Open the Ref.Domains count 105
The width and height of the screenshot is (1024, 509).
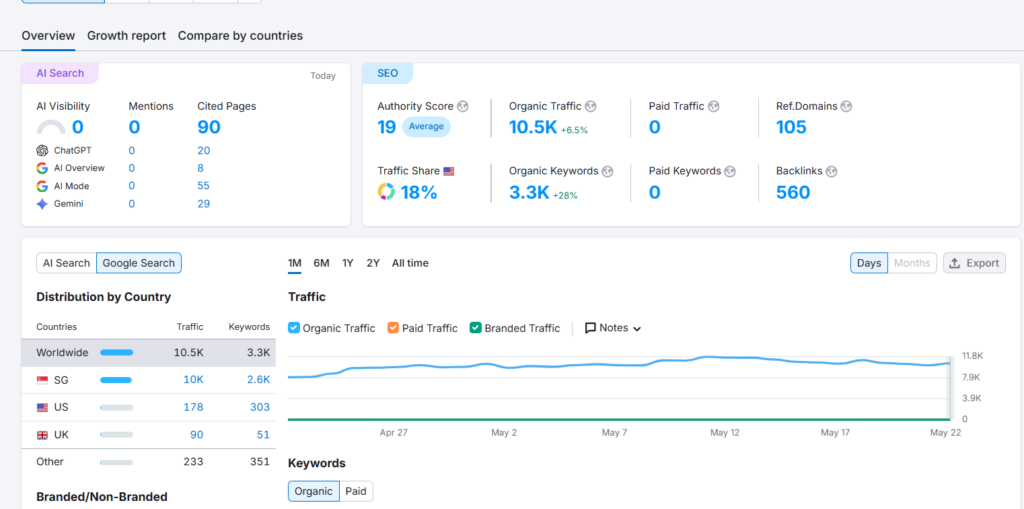tap(791, 127)
